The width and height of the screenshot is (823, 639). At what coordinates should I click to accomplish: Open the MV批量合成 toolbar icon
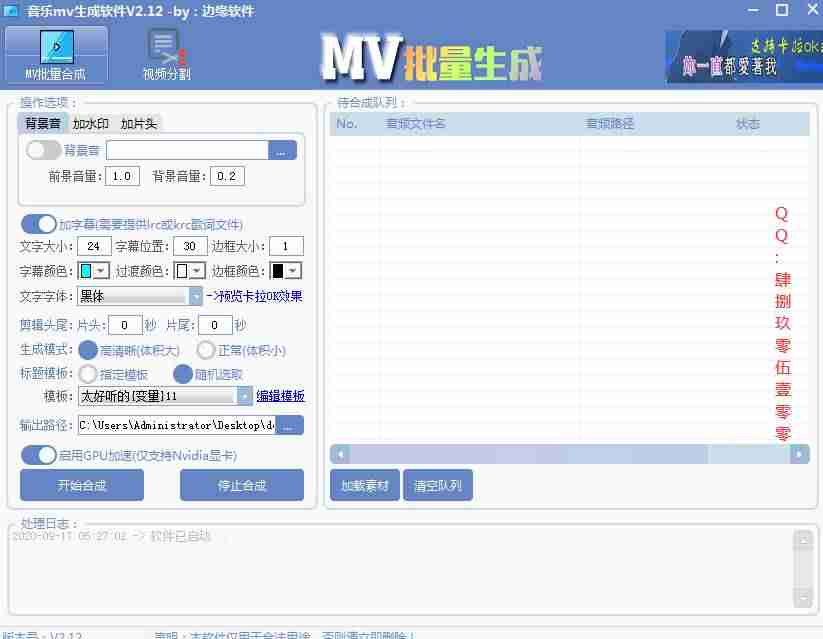[56, 55]
